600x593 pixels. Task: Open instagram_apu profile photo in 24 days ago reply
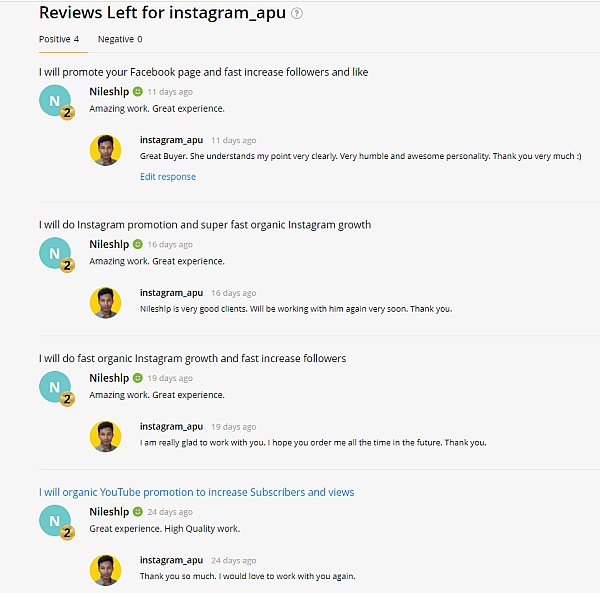106,570
